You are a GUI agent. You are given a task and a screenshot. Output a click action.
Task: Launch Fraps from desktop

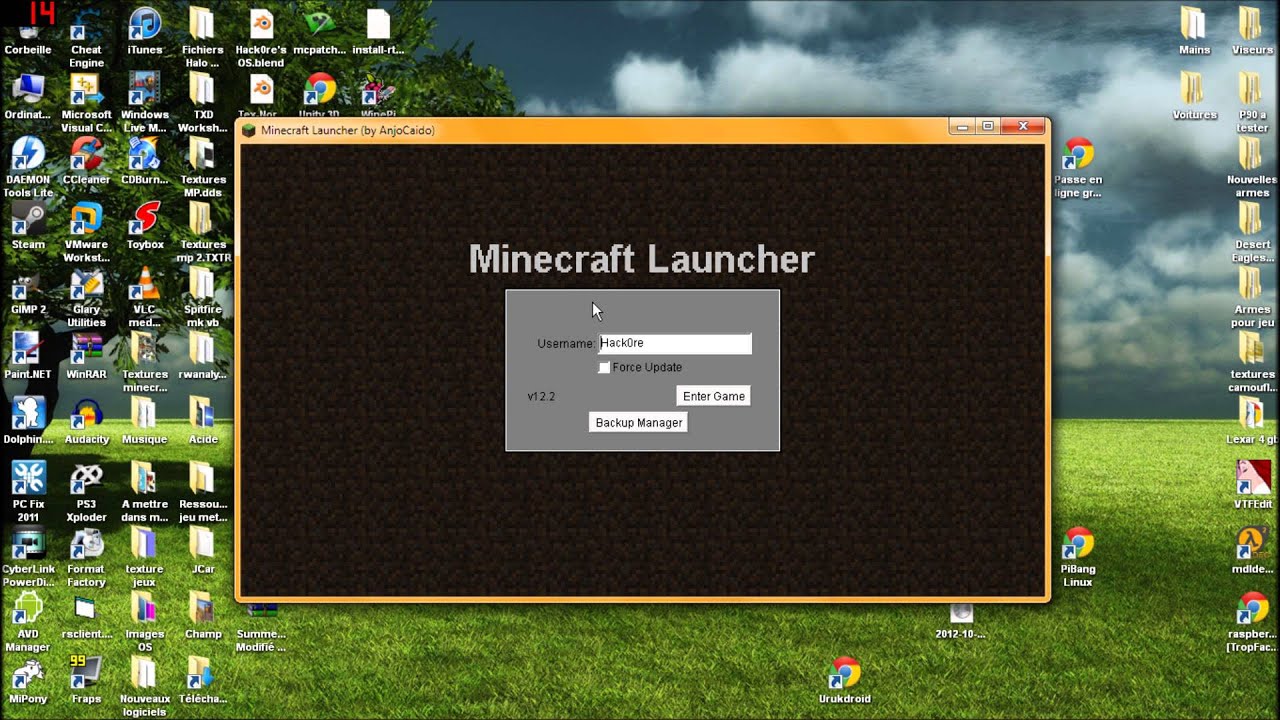[86, 680]
